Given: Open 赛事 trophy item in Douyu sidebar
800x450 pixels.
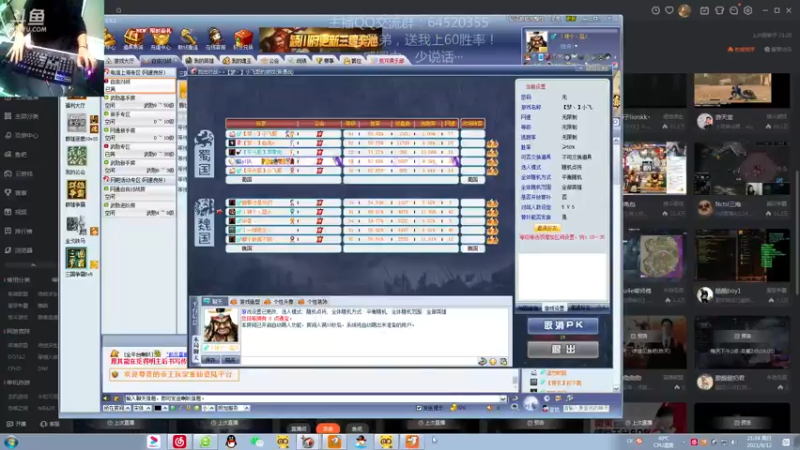Looking at the screenshot, I should coord(16,192).
